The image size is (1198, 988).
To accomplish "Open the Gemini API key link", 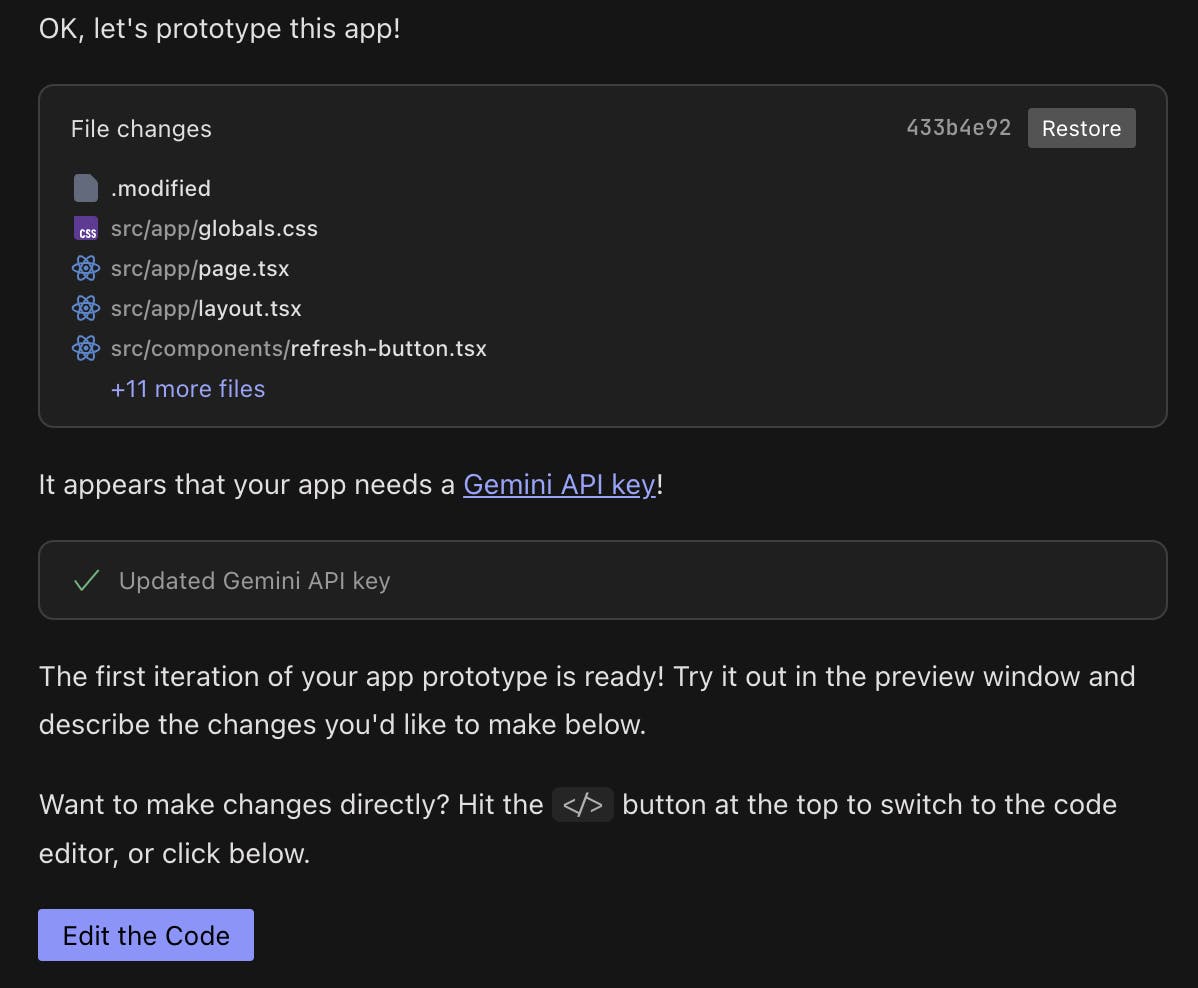I will click(x=559, y=485).
